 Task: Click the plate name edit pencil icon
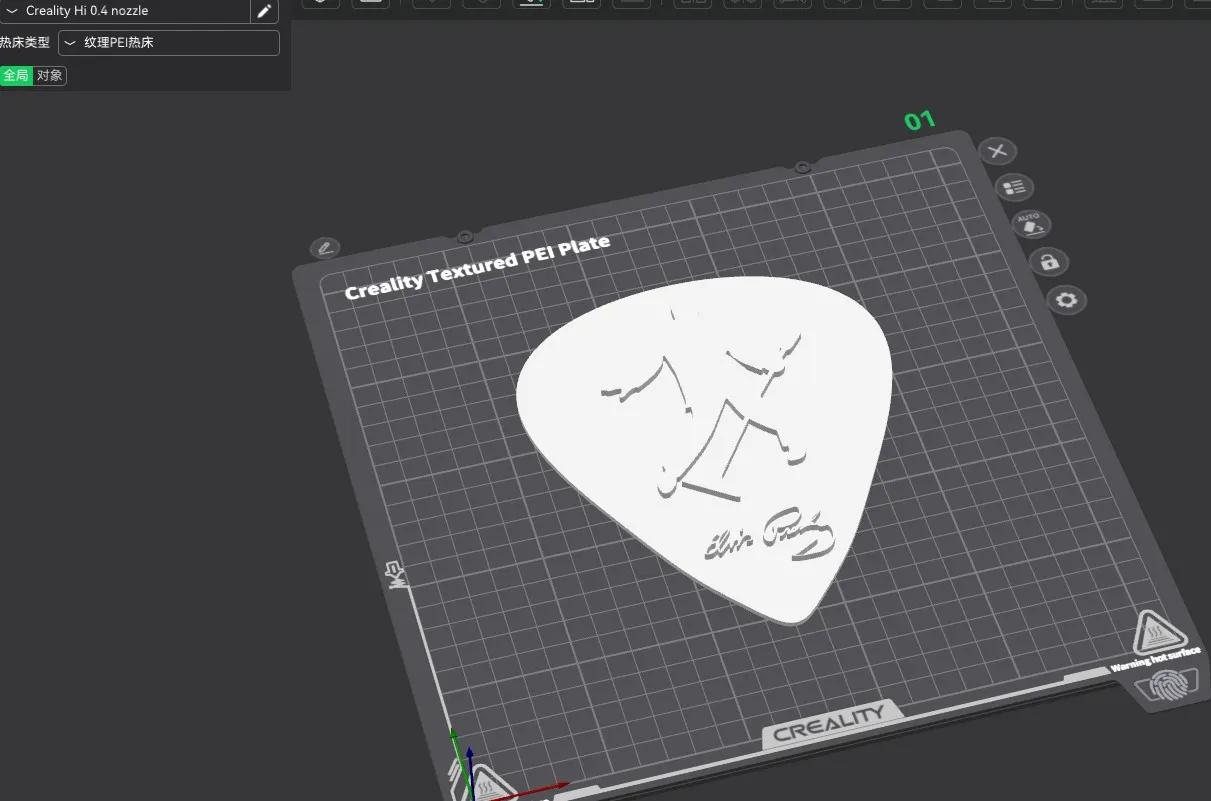(x=325, y=247)
